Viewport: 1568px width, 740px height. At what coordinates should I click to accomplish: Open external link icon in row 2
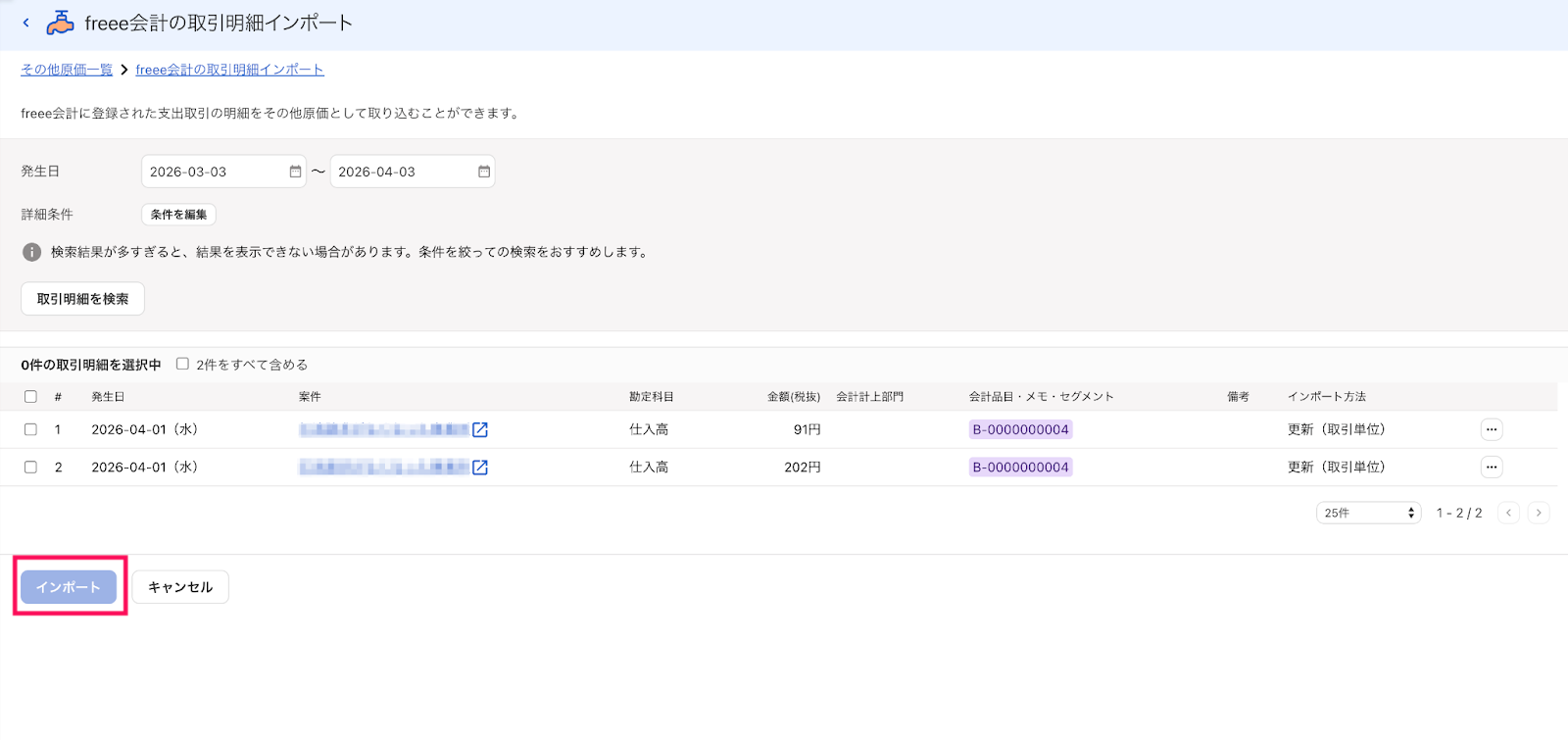click(x=480, y=468)
